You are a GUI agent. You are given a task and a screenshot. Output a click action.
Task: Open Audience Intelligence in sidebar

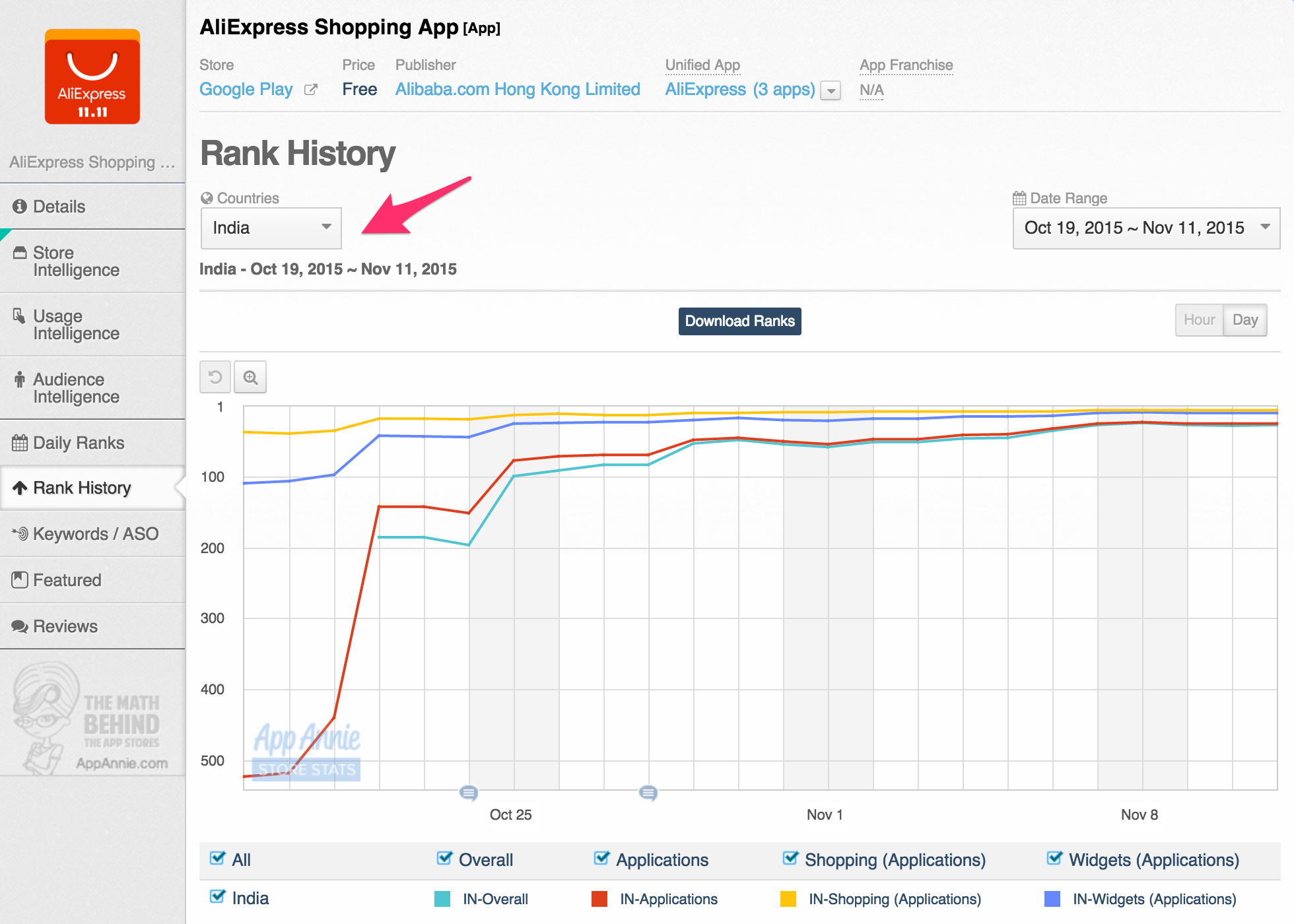92,388
